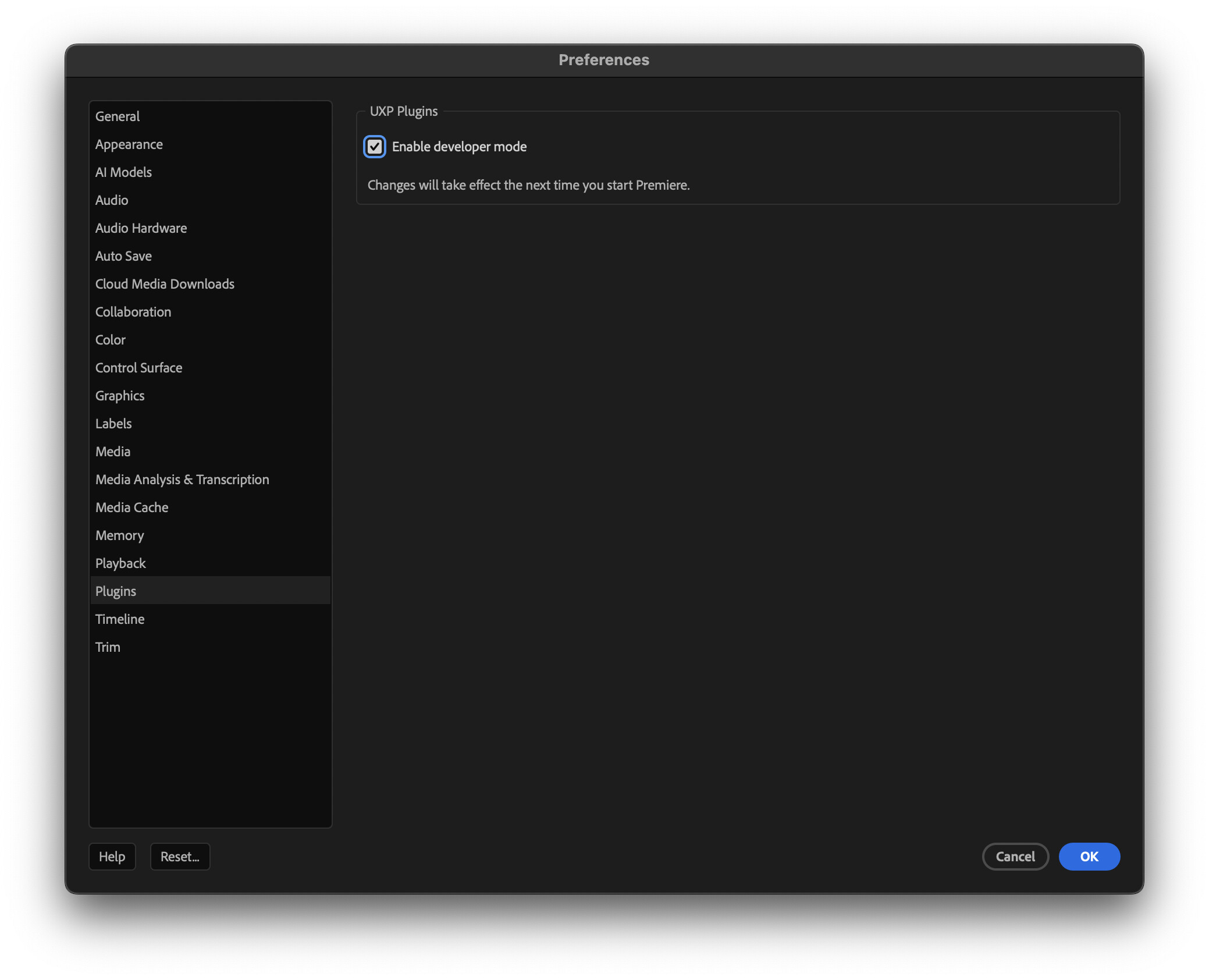1209x980 pixels.
Task: Open Collaboration preferences
Action: (133, 312)
